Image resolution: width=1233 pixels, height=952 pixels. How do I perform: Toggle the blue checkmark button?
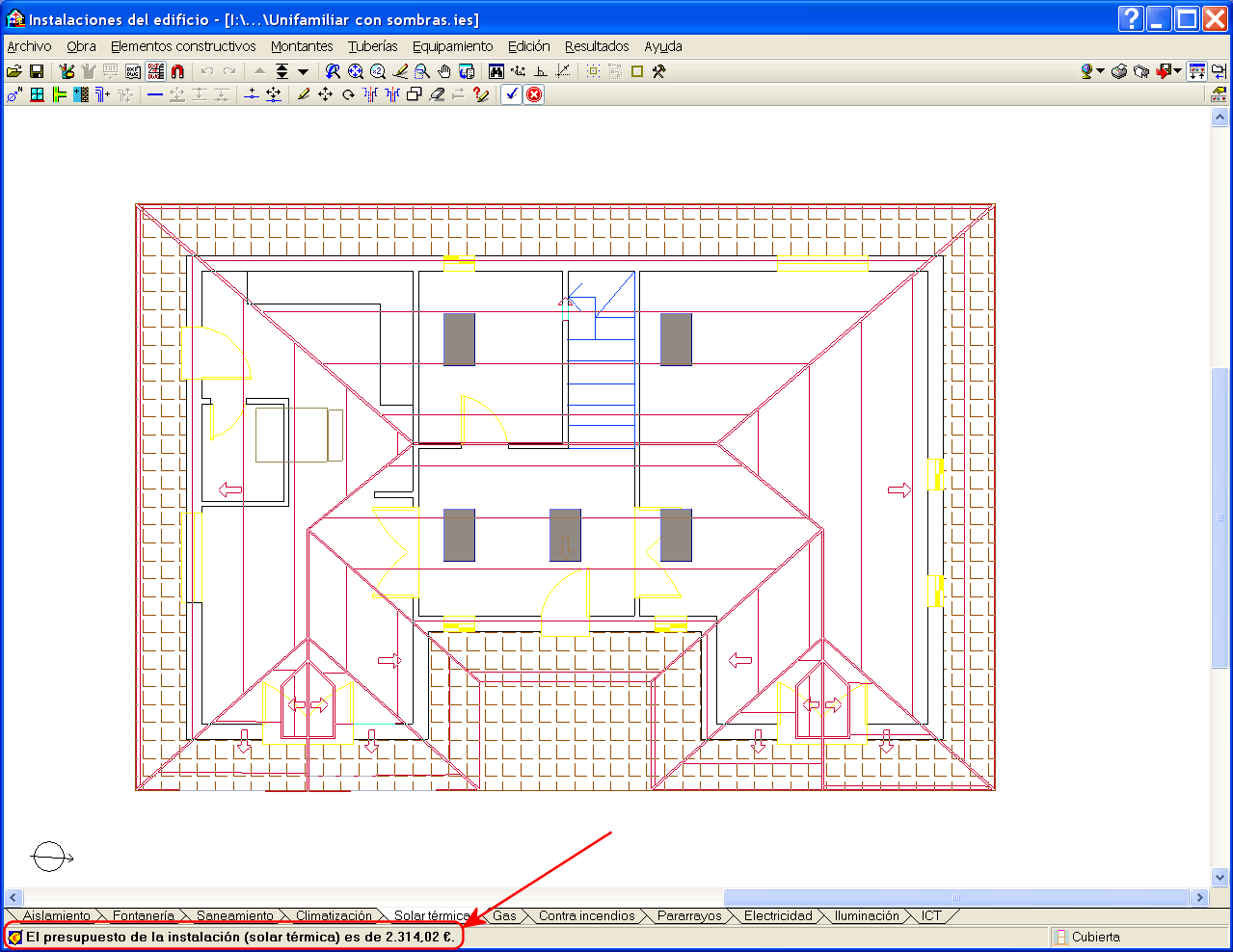click(x=511, y=94)
